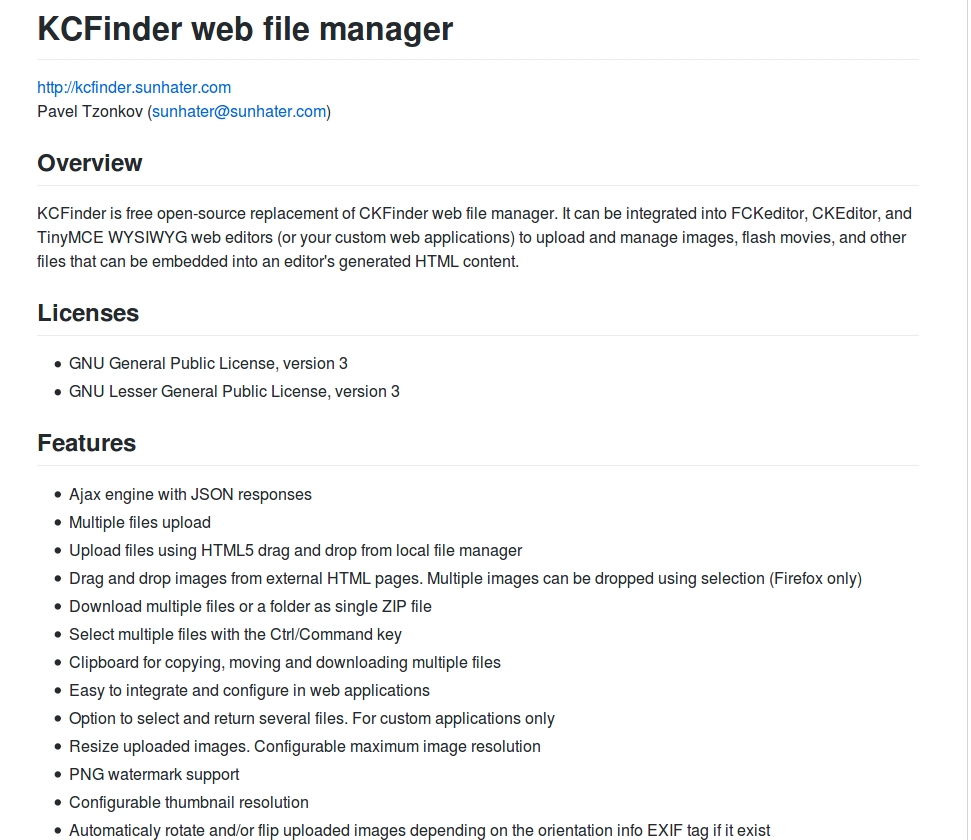Viewport: 971px width, 840px height.
Task: Select the GNU General Public License item
Action: point(208,364)
